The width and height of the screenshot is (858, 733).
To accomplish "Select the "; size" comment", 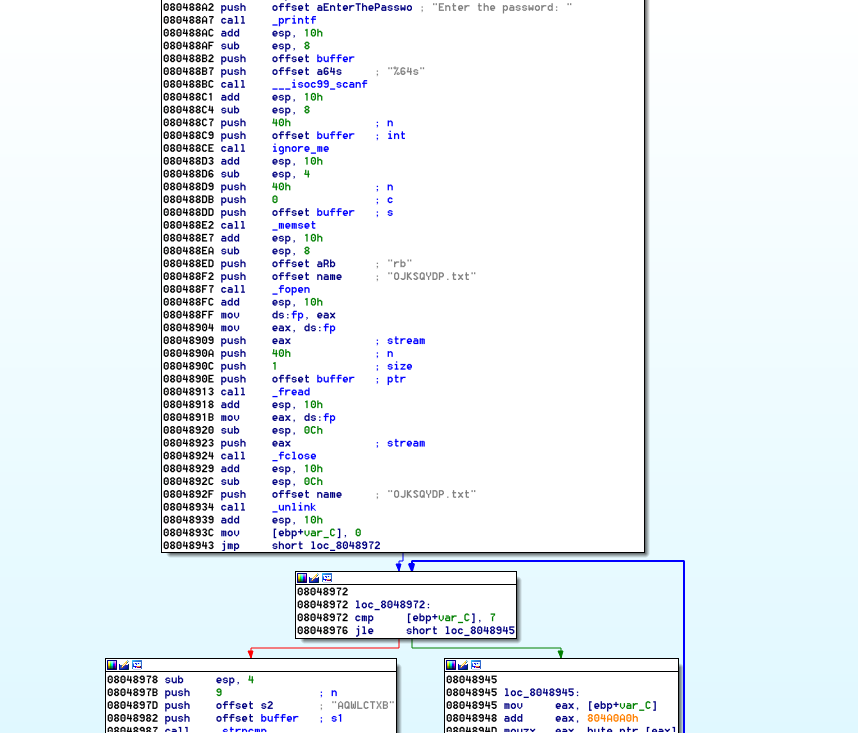I will click(393, 366).
